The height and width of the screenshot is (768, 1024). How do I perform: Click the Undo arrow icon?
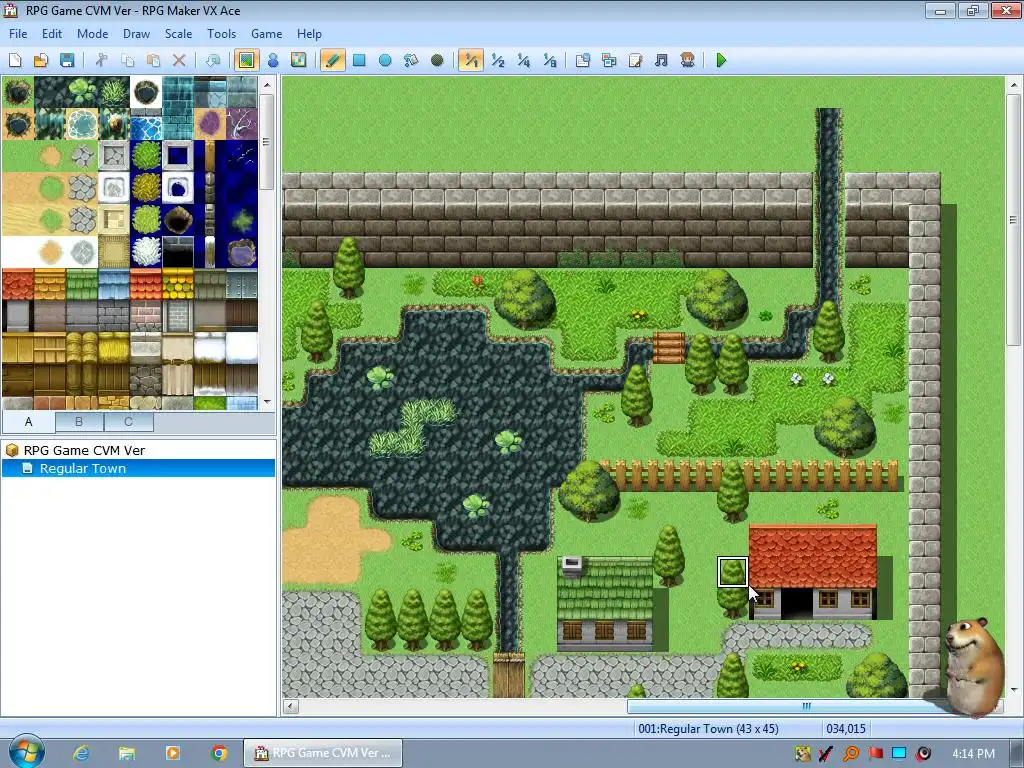(x=213, y=60)
